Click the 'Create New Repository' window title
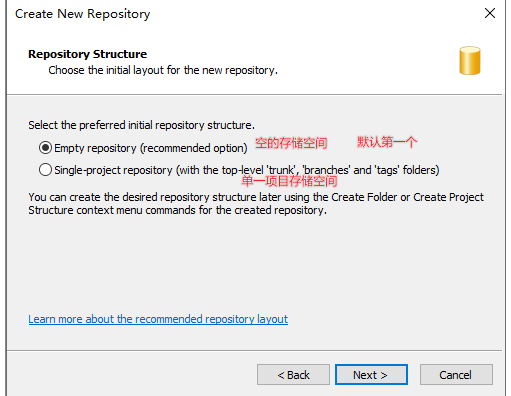The width and height of the screenshot is (511, 396). click(82, 14)
